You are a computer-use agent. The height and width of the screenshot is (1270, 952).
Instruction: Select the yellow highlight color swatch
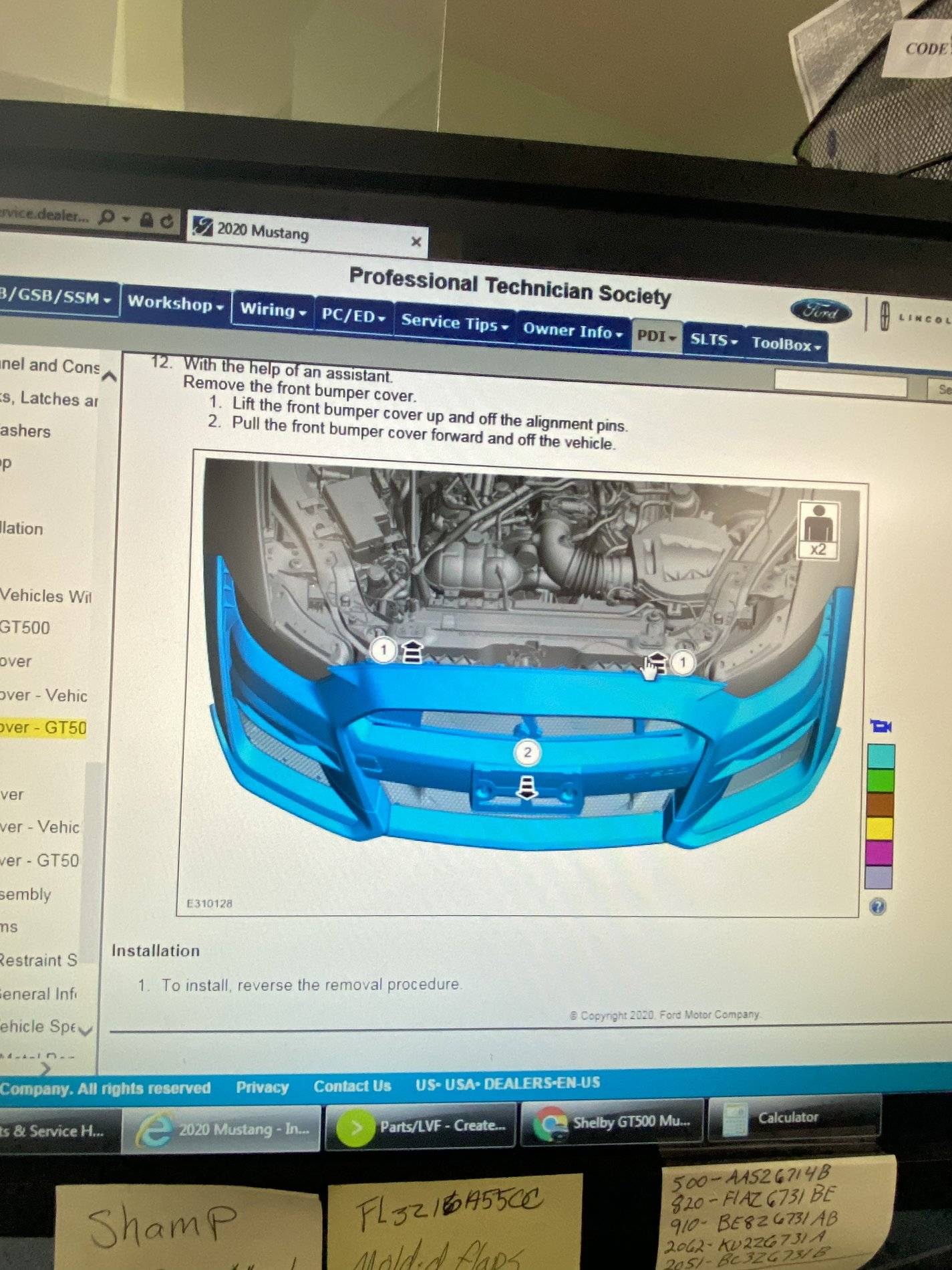(x=879, y=828)
